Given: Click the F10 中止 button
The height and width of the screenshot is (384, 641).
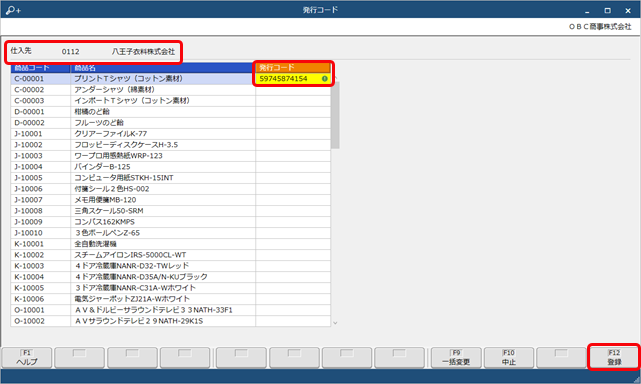Looking at the screenshot, I should 509,357.
